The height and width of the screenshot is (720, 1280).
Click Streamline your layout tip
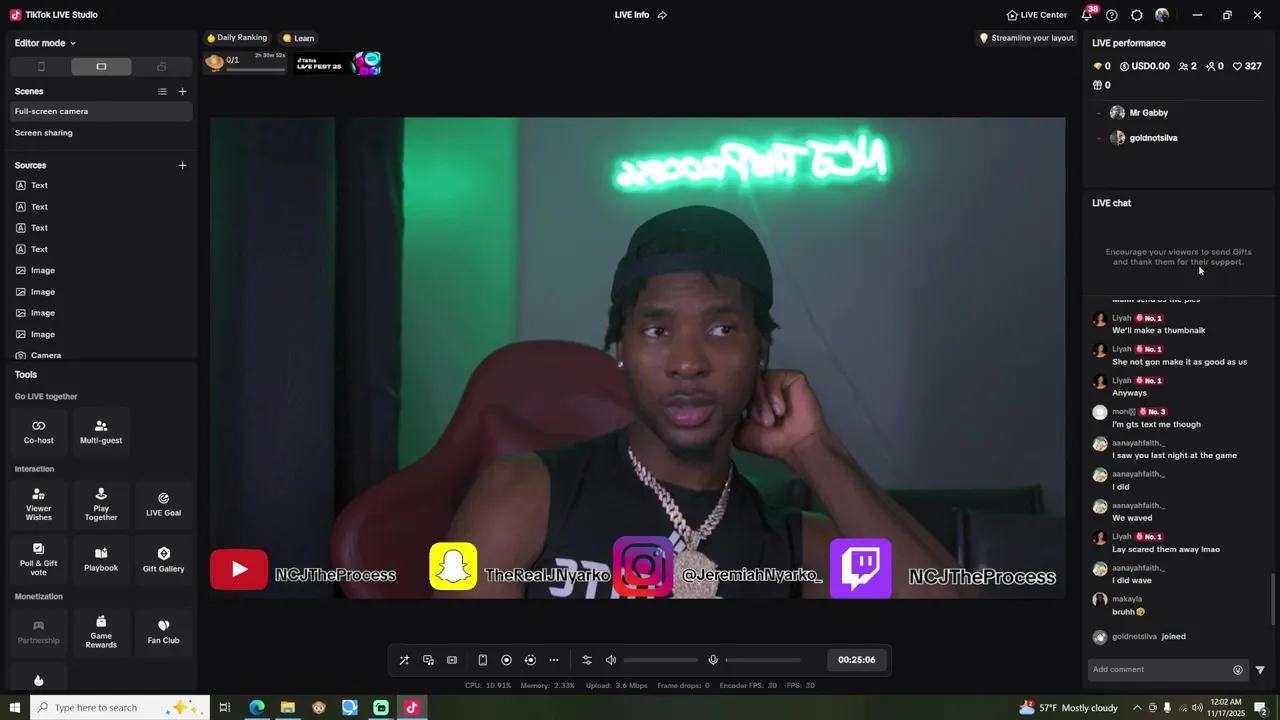point(1026,38)
